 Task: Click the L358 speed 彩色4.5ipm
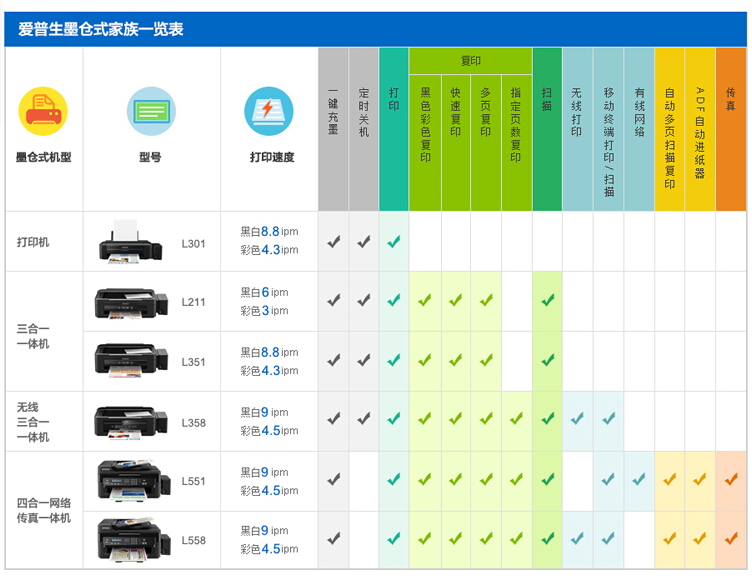[x=269, y=431]
